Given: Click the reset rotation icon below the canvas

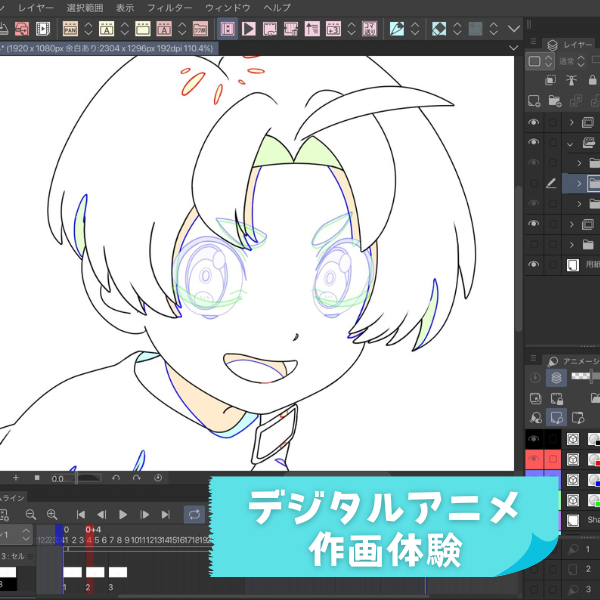Looking at the screenshot, I should 159,478.
